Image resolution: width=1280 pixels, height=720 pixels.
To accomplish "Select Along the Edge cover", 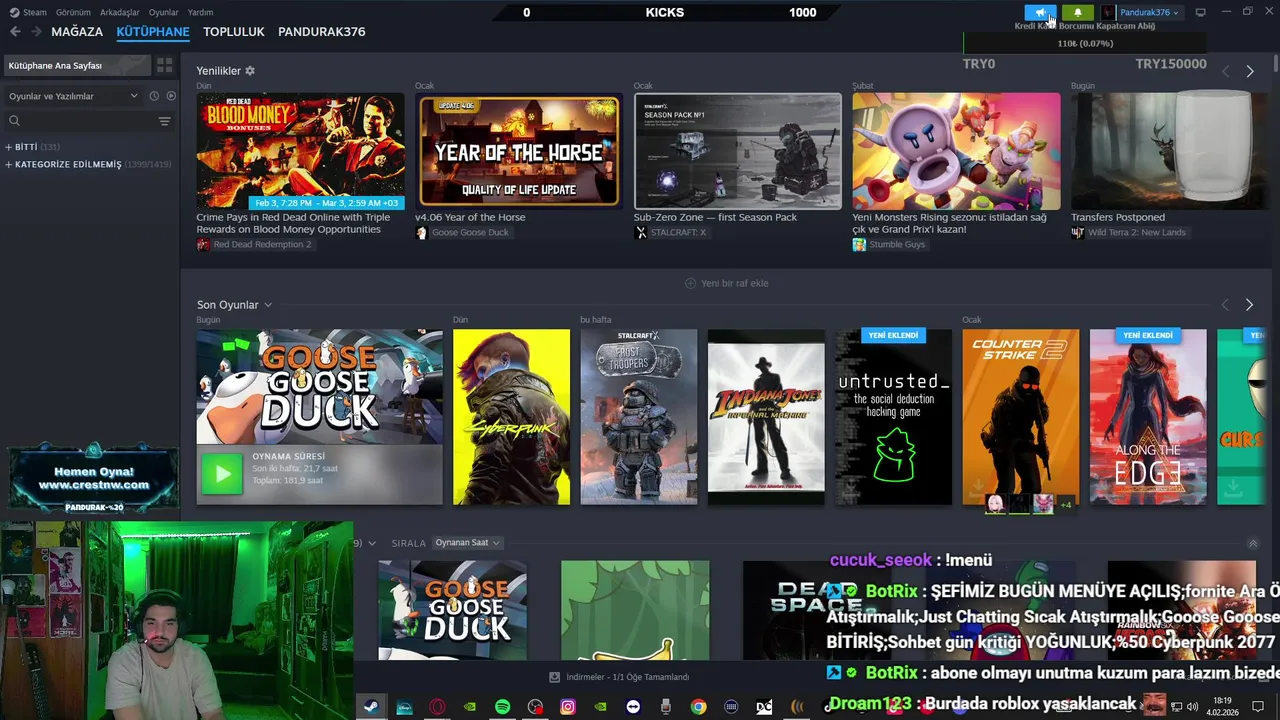I will [1148, 417].
